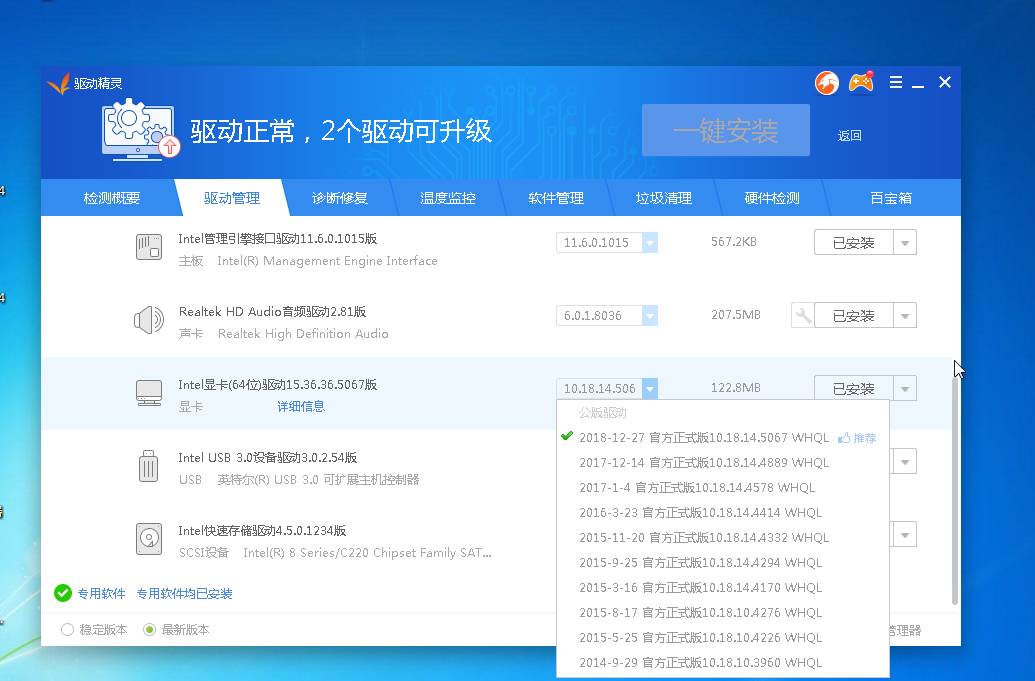Click the wrench icon for Realtek audio driver
This screenshot has height=681, width=1035.
click(802, 316)
